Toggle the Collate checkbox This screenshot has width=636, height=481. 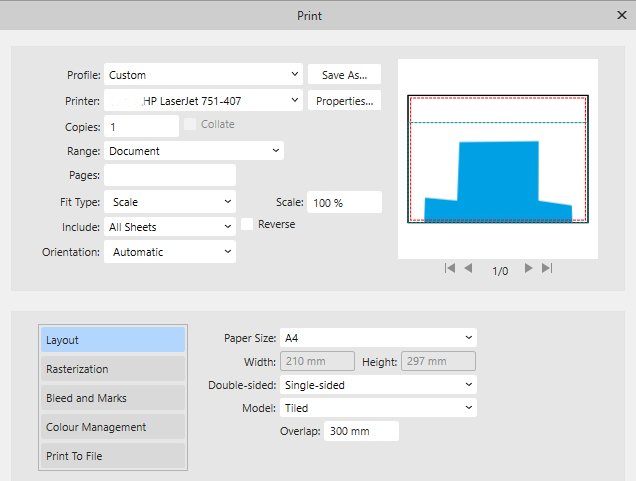[191, 124]
